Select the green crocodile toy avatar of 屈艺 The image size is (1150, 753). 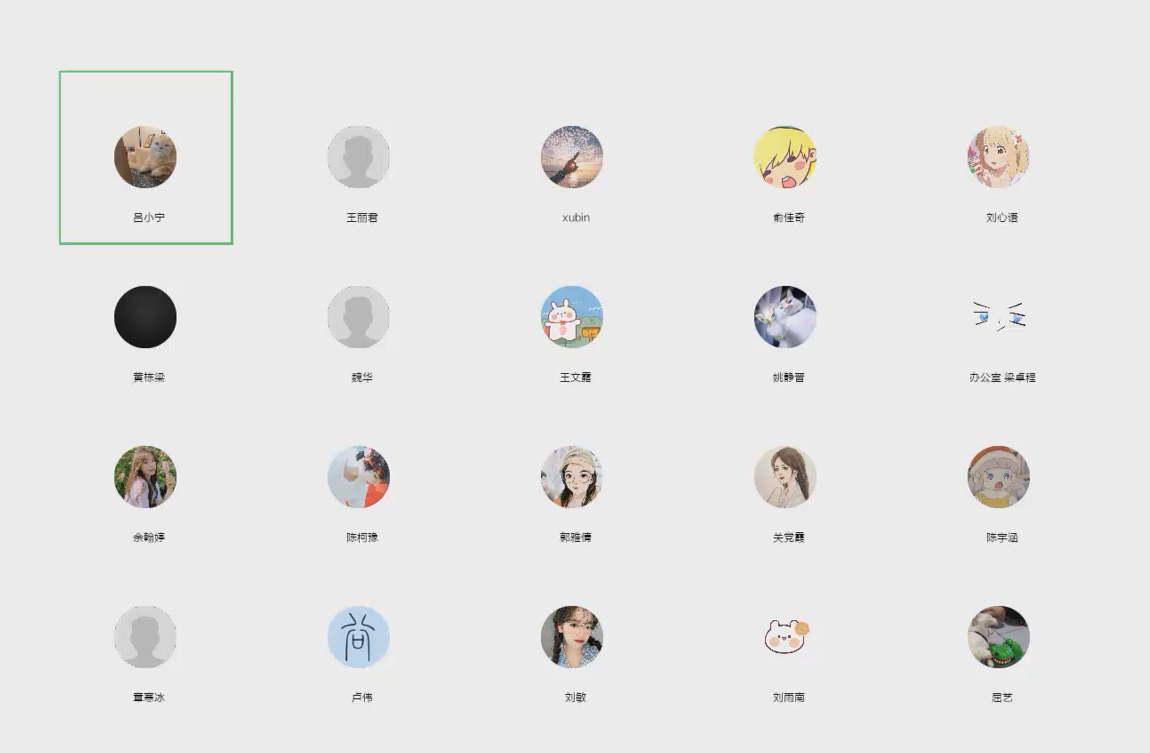[999, 636]
